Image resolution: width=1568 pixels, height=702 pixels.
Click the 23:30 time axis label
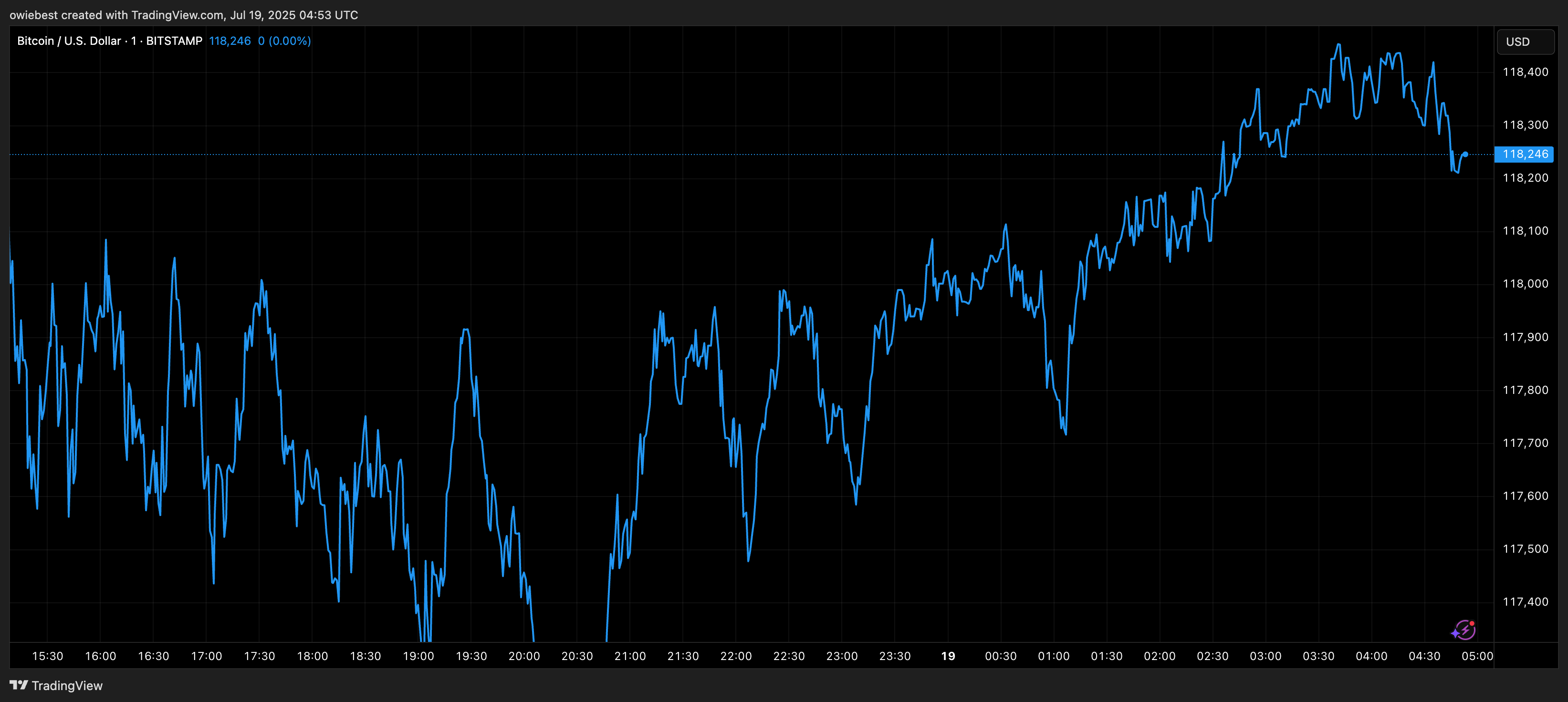pos(895,656)
